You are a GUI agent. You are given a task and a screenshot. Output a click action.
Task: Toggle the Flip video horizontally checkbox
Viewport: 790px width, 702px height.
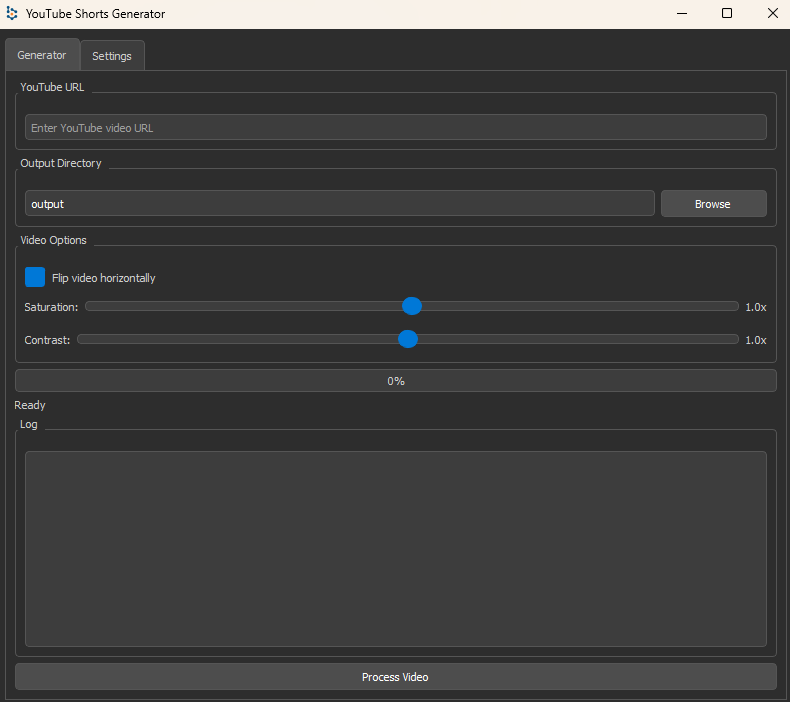coord(35,277)
